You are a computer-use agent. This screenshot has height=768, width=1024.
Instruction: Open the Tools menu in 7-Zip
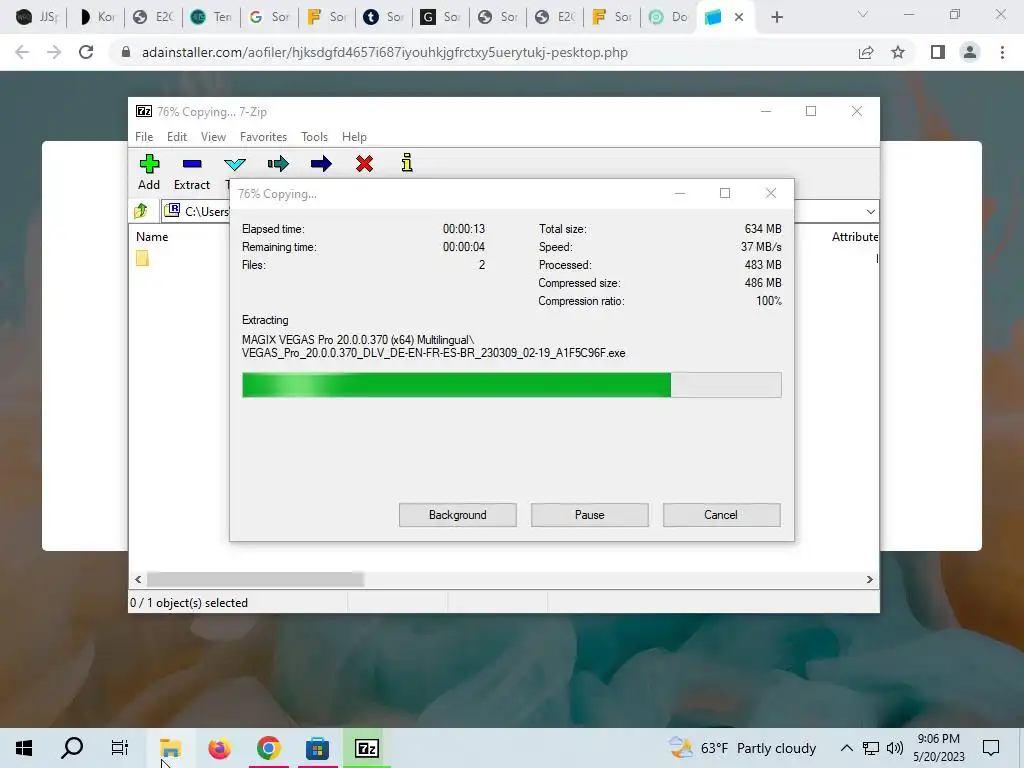click(x=314, y=136)
